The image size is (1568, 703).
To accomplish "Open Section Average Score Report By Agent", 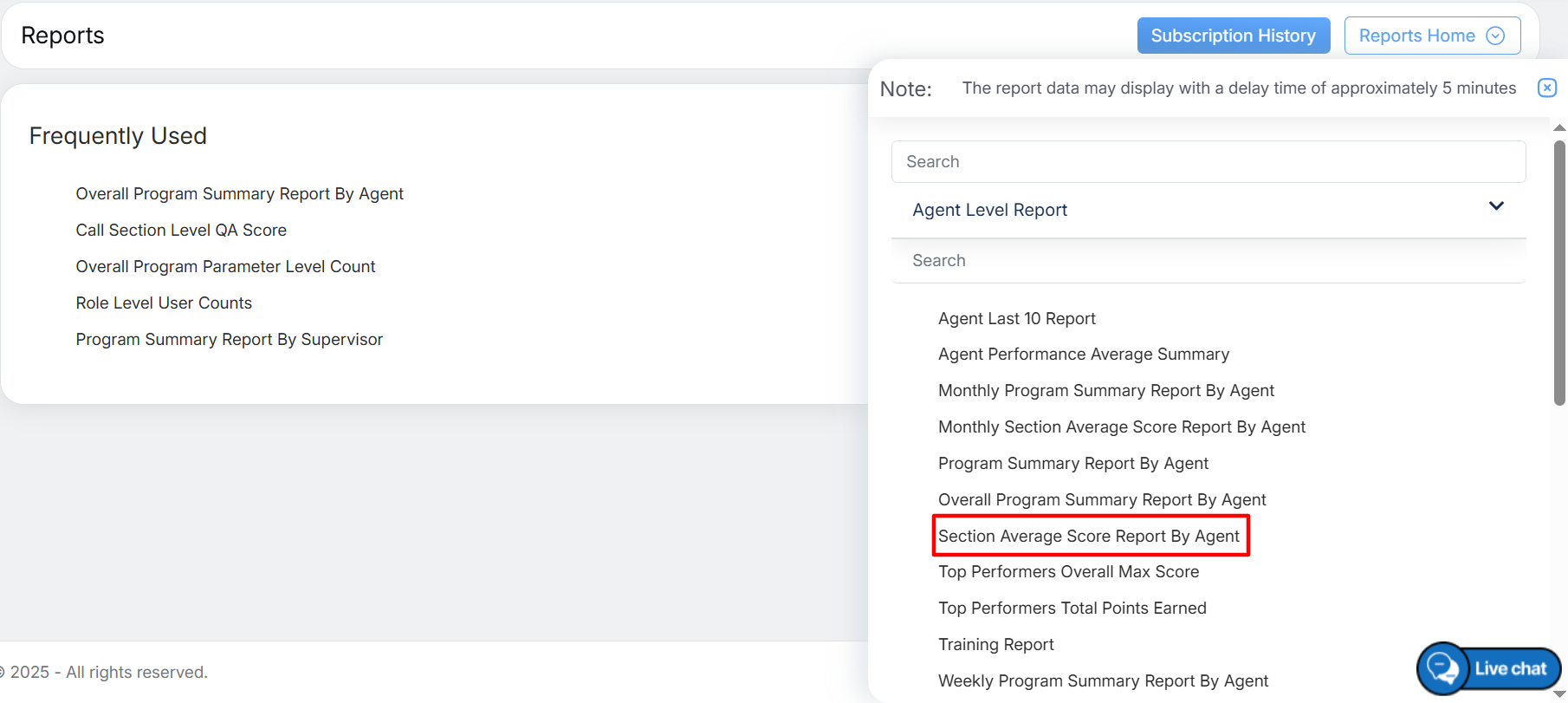I will (x=1089, y=536).
